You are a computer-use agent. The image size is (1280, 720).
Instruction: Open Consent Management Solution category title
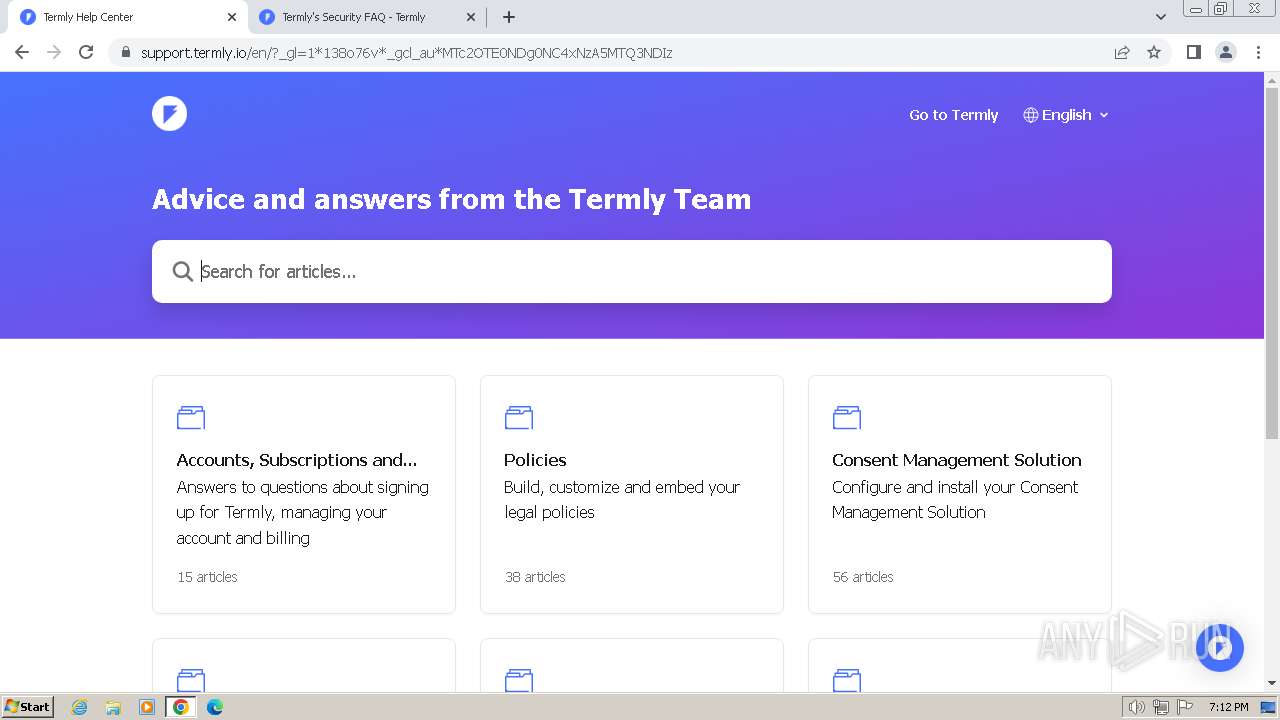[x=957, y=460]
